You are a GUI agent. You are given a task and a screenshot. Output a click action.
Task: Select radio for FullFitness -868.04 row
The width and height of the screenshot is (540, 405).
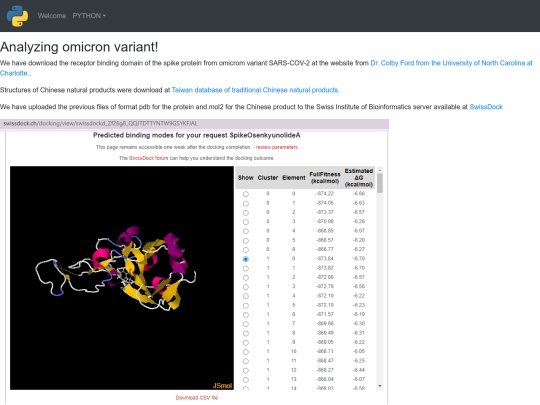click(x=246, y=380)
